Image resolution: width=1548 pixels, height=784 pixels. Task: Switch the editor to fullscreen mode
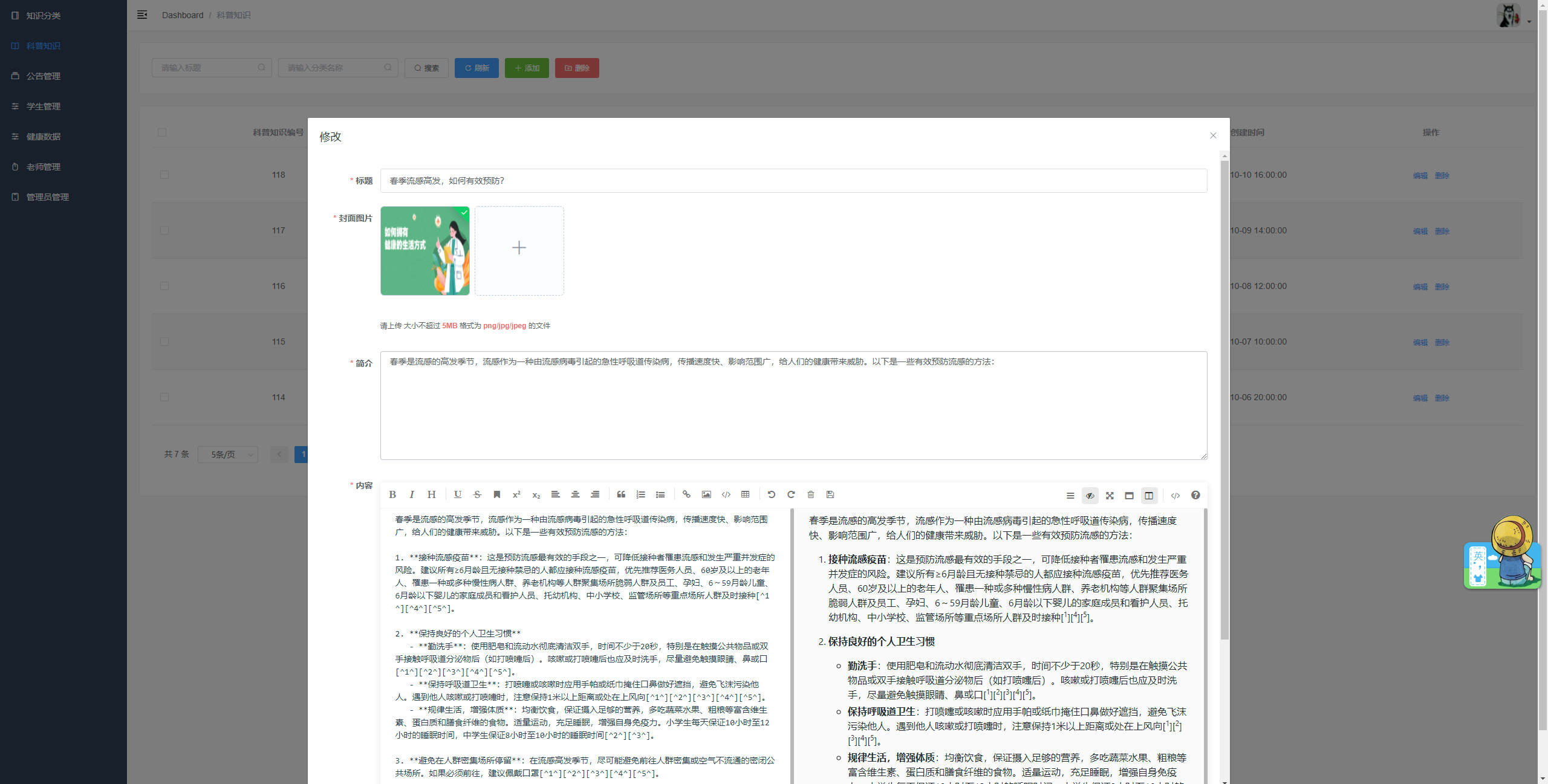pos(1110,496)
